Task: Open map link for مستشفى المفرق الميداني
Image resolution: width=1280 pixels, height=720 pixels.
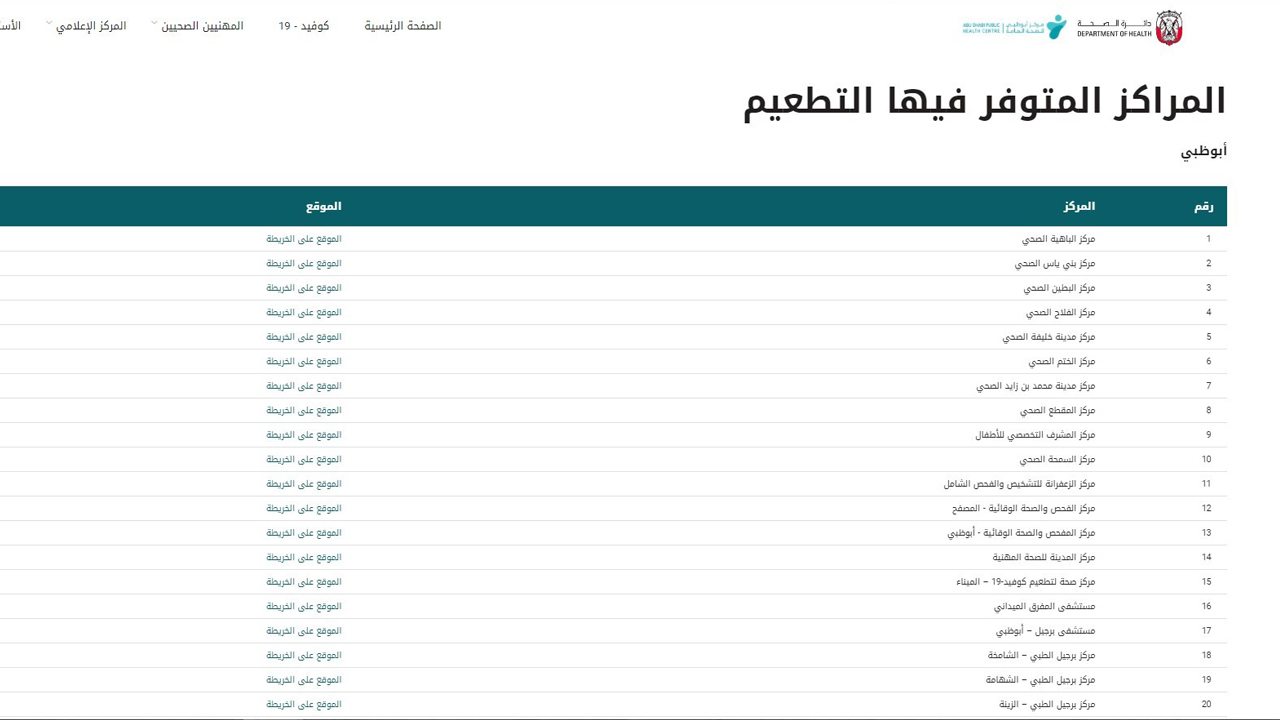Action: [303, 607]
